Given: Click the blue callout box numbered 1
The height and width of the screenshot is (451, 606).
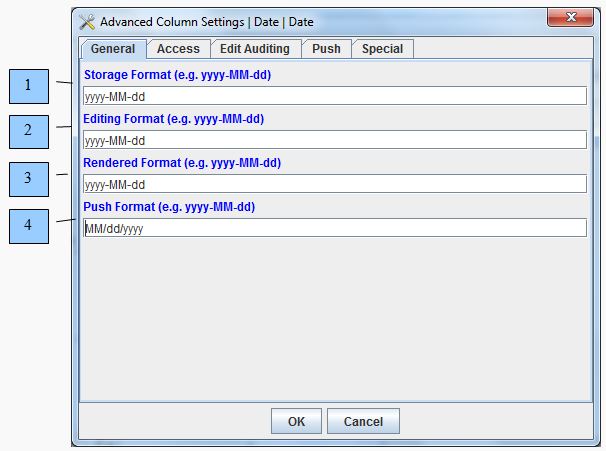Looking at the screenshot, I should click(x=28, y=86).
